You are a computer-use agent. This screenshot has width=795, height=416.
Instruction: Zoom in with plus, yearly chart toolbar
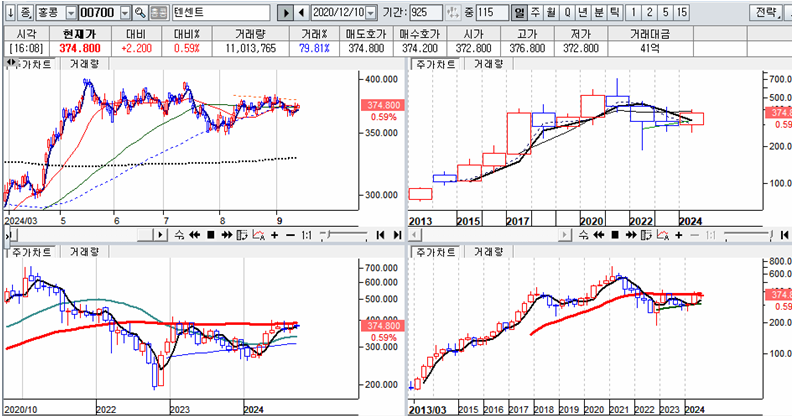(678, 235)
